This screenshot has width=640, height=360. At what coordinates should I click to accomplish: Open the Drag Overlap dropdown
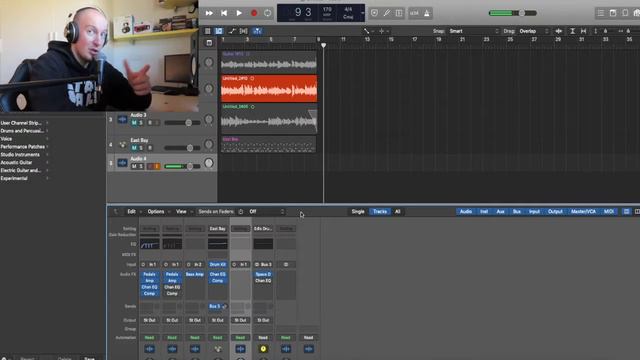click(x=534, y=31)
